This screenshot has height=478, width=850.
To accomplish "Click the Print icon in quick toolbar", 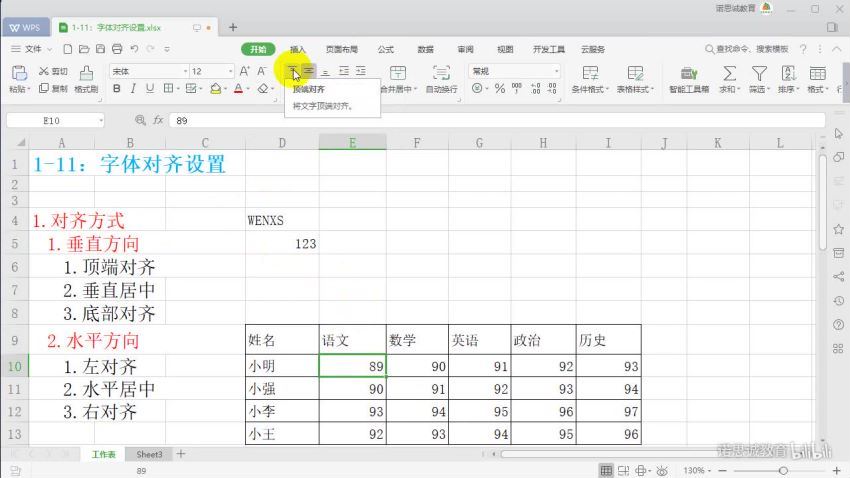I will [x=117, y=49].
